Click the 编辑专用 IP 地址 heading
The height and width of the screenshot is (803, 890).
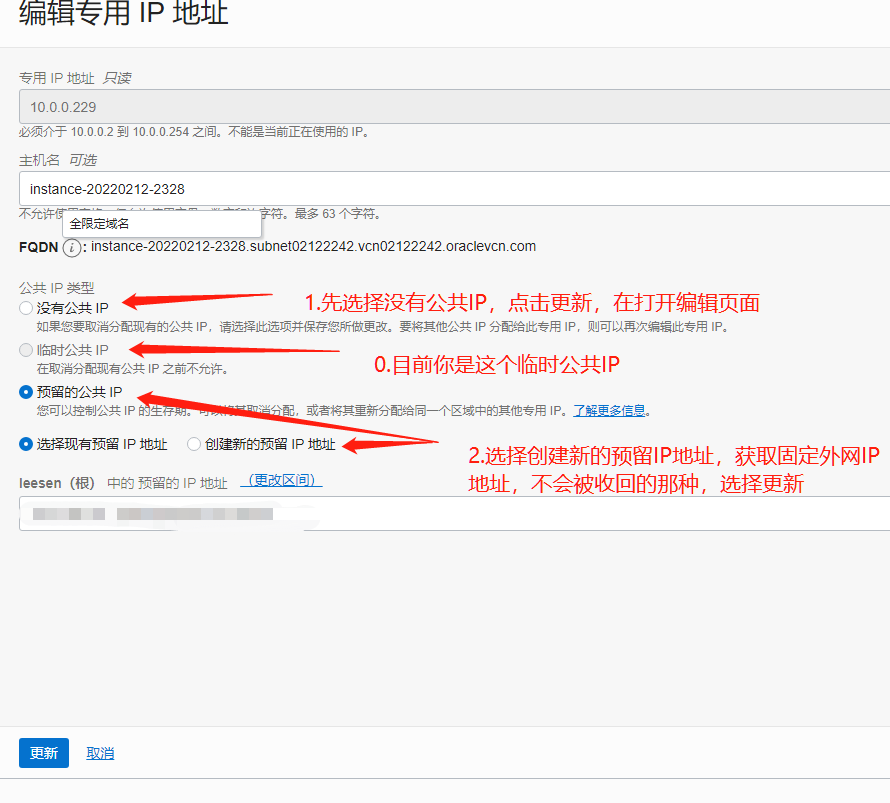tap(124, 12)
